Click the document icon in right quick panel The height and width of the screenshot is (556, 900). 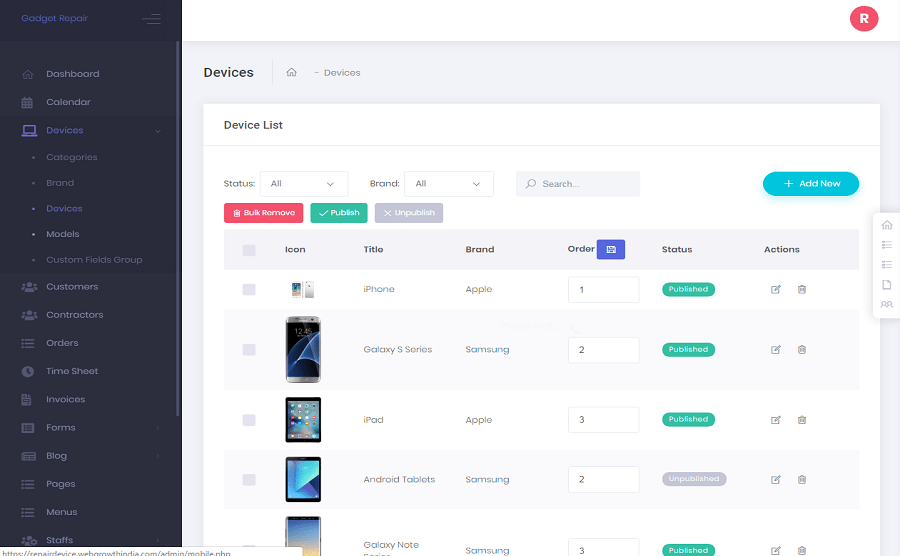pos(887,285)
